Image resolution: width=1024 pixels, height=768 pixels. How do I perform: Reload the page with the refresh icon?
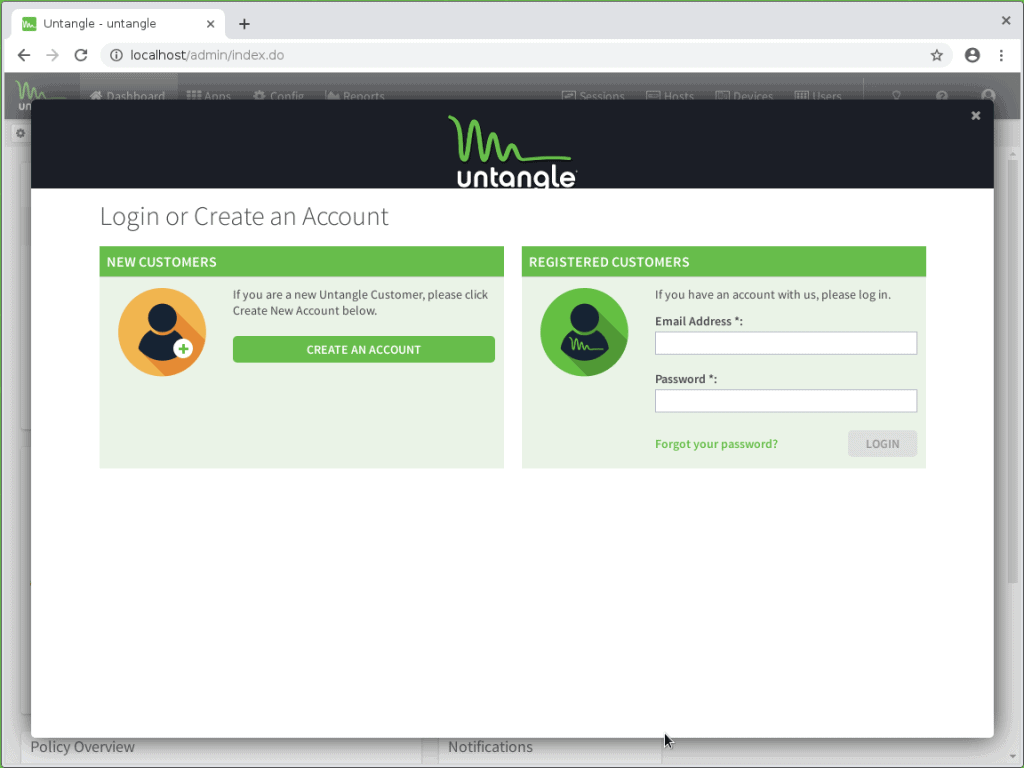click(81, 56)
